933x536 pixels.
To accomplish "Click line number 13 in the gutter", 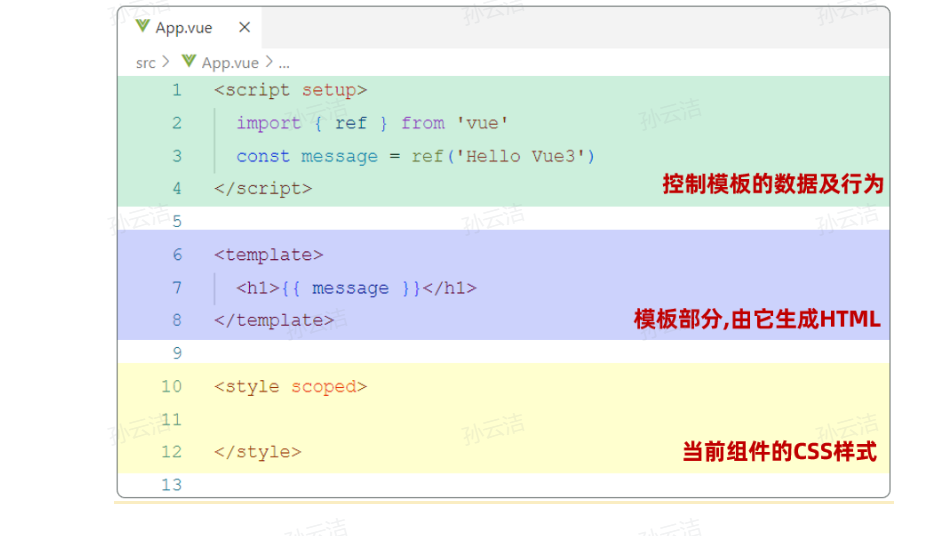I will pyautogui.click(x=171, y=485).
